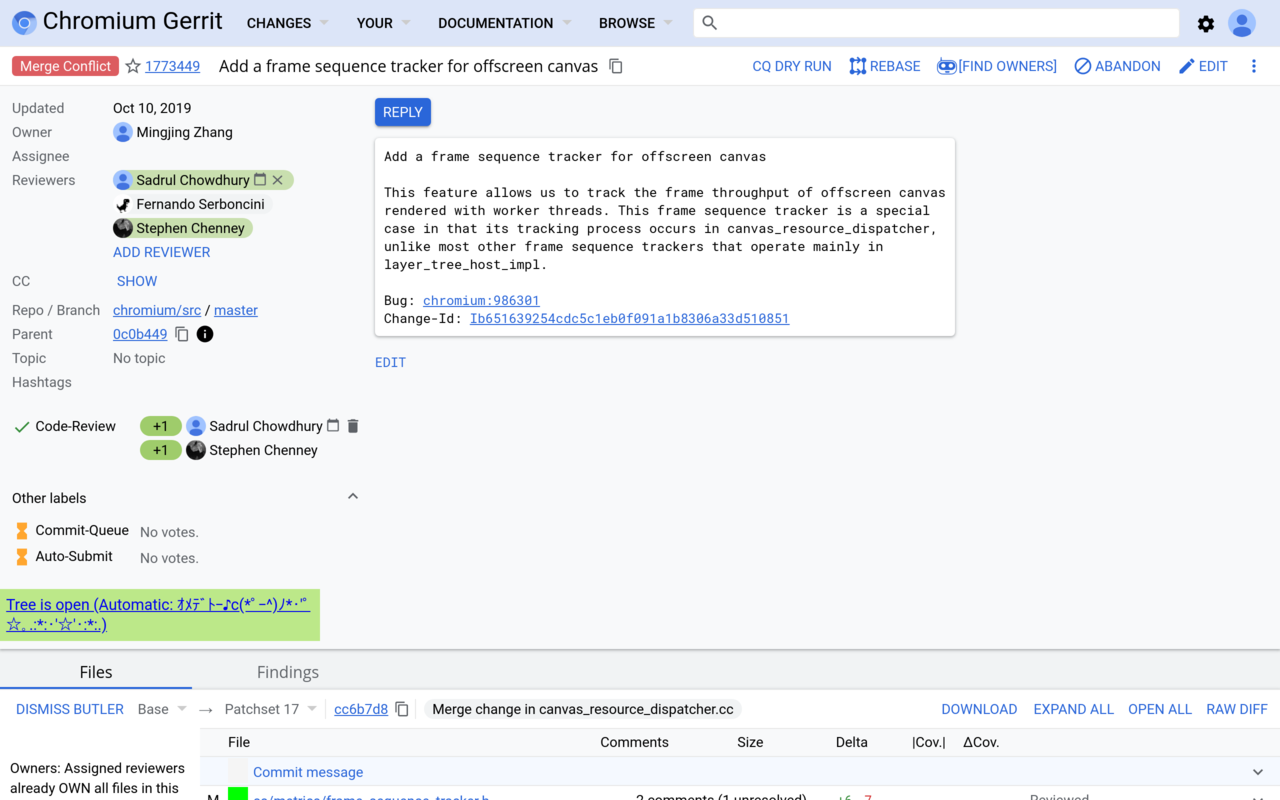Star change 1773449

(133, 66)
